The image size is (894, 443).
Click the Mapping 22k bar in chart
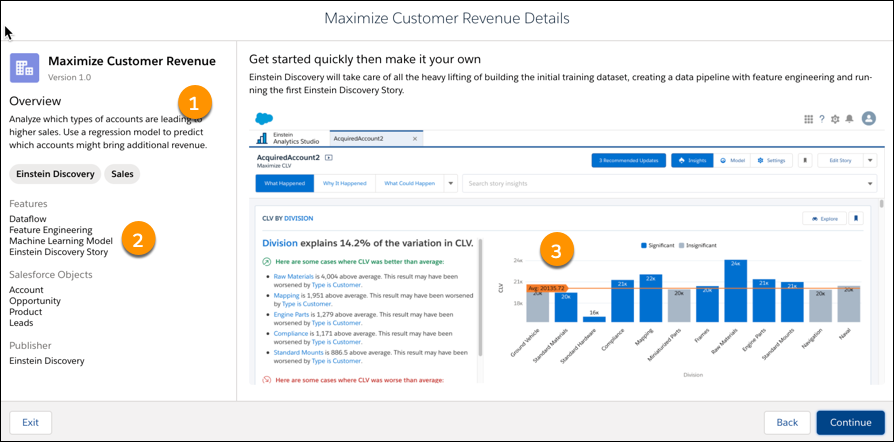pyautogui.click(x=651, y=298)
